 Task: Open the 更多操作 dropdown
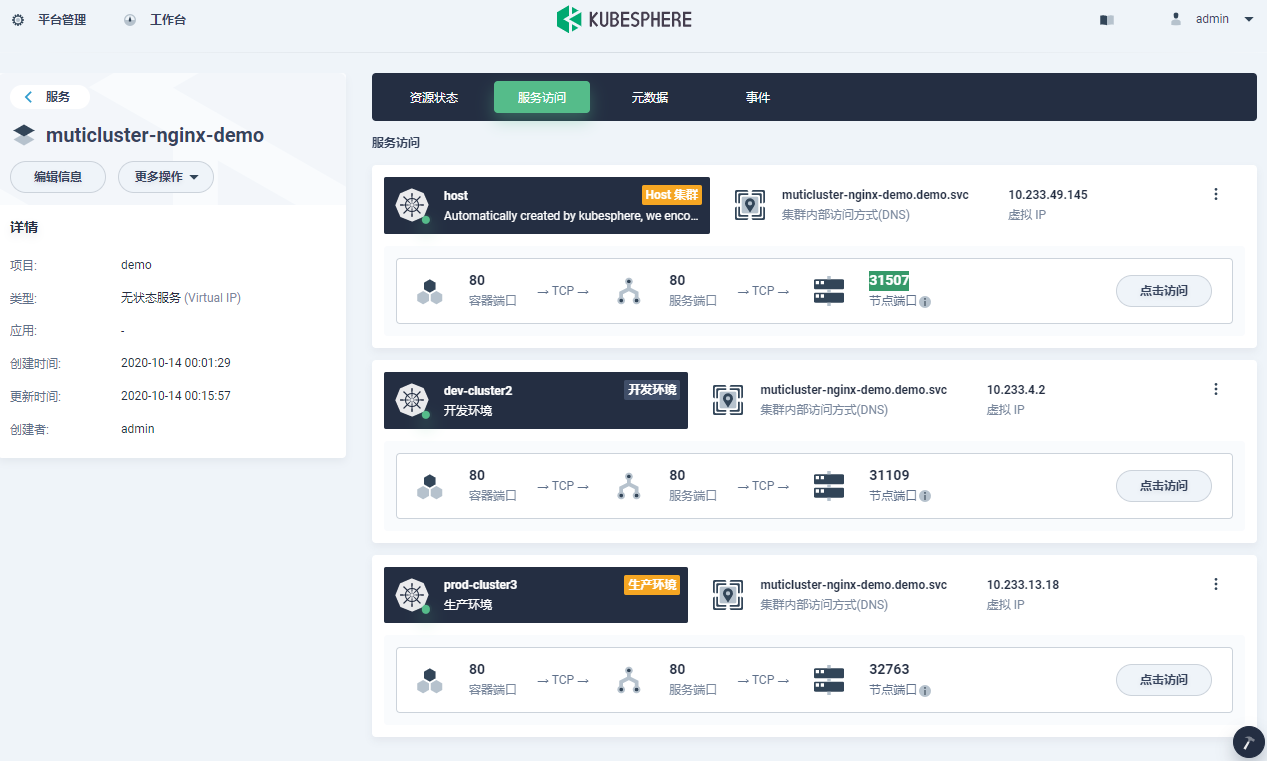pos(166,177)
